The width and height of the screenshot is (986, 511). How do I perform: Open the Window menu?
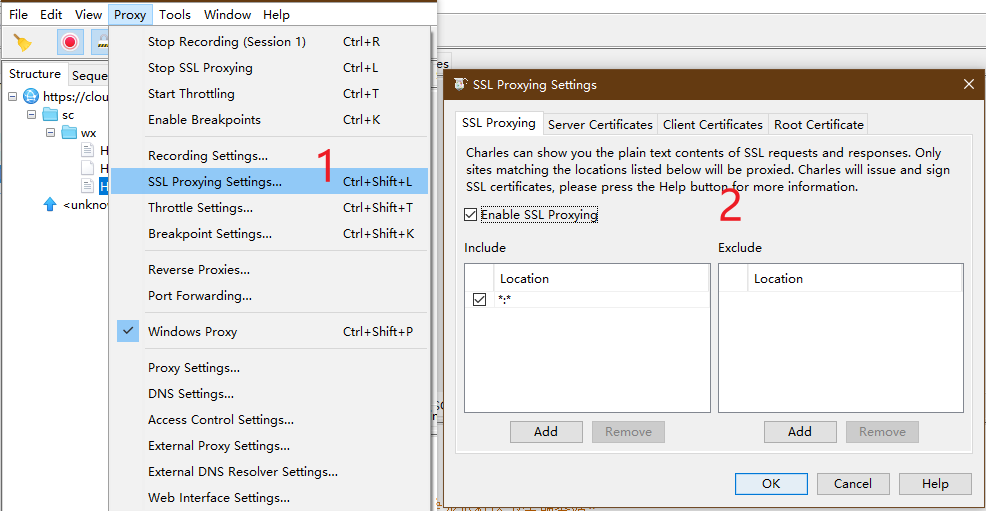[228, 14]
